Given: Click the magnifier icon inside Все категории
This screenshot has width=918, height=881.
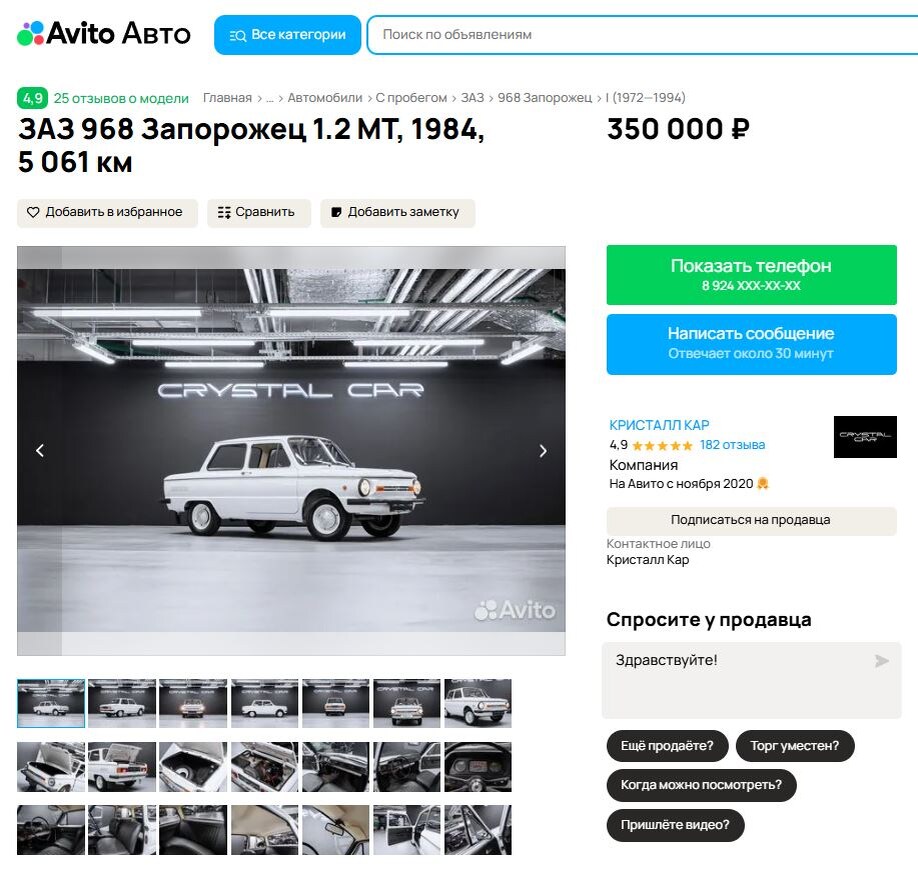Looking at the screenshot, I should click(237, 34).
